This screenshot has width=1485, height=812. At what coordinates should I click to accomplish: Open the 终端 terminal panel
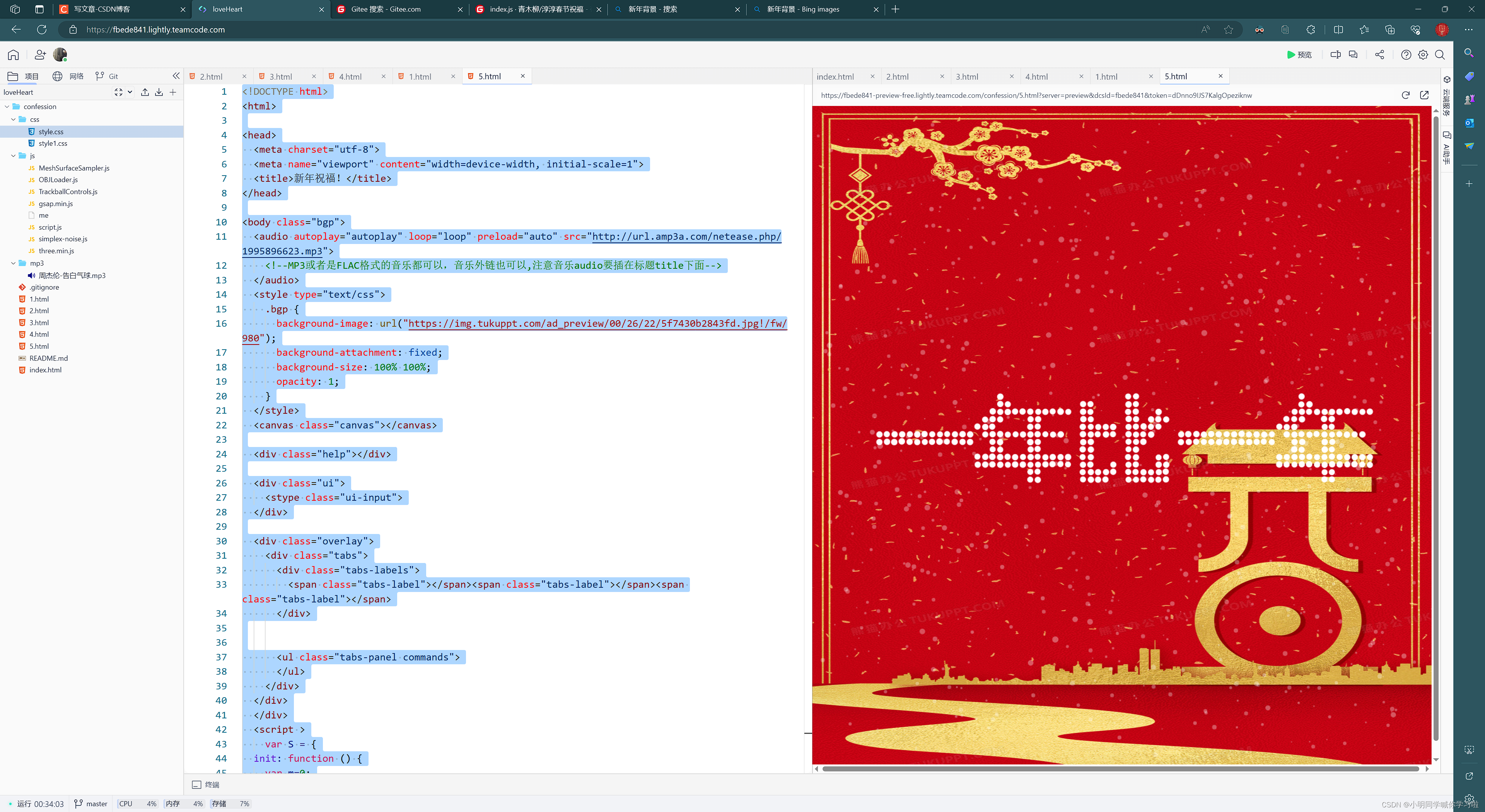coord(206,784)
